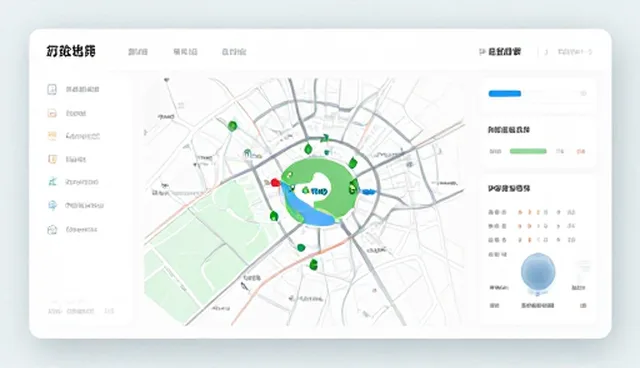
Task: Click the blue globe icon in sidebar
Action: 52,205
